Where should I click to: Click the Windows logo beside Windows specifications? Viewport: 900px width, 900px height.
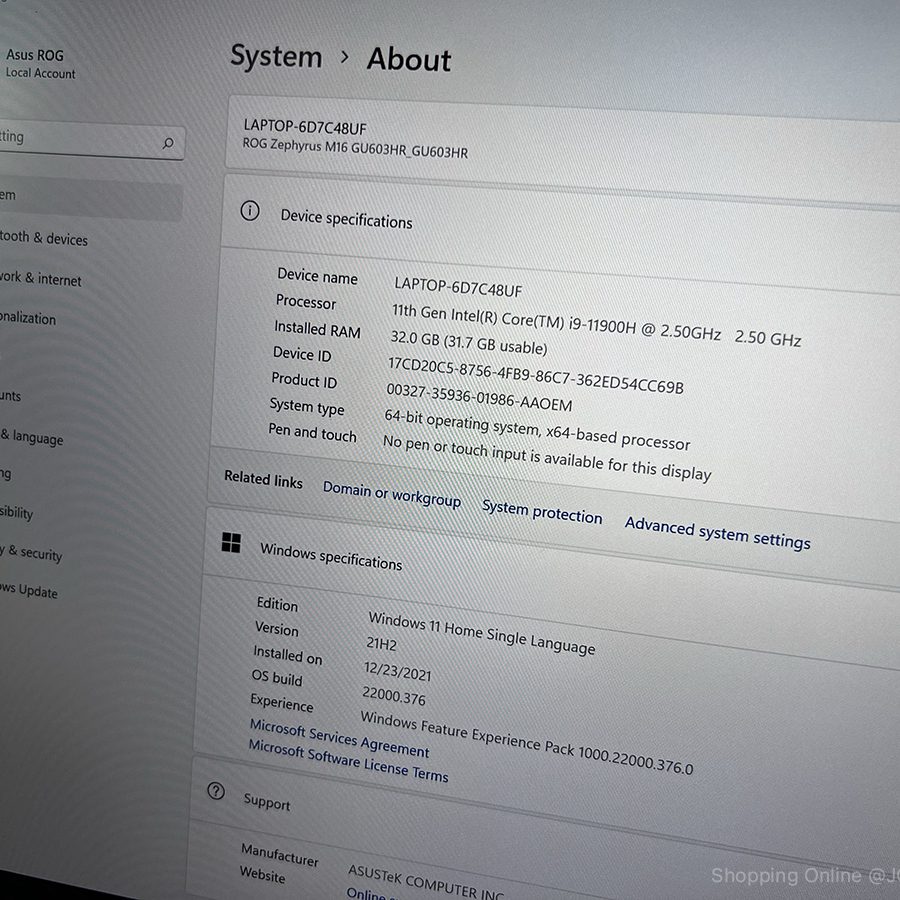point(231,542)
